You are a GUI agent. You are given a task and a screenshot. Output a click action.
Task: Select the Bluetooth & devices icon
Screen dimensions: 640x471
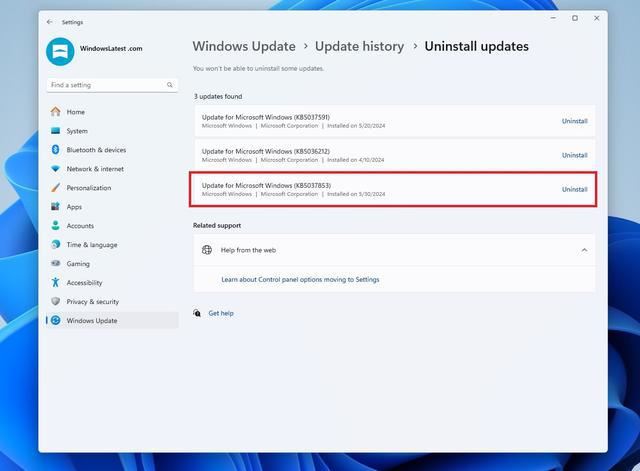56,150
